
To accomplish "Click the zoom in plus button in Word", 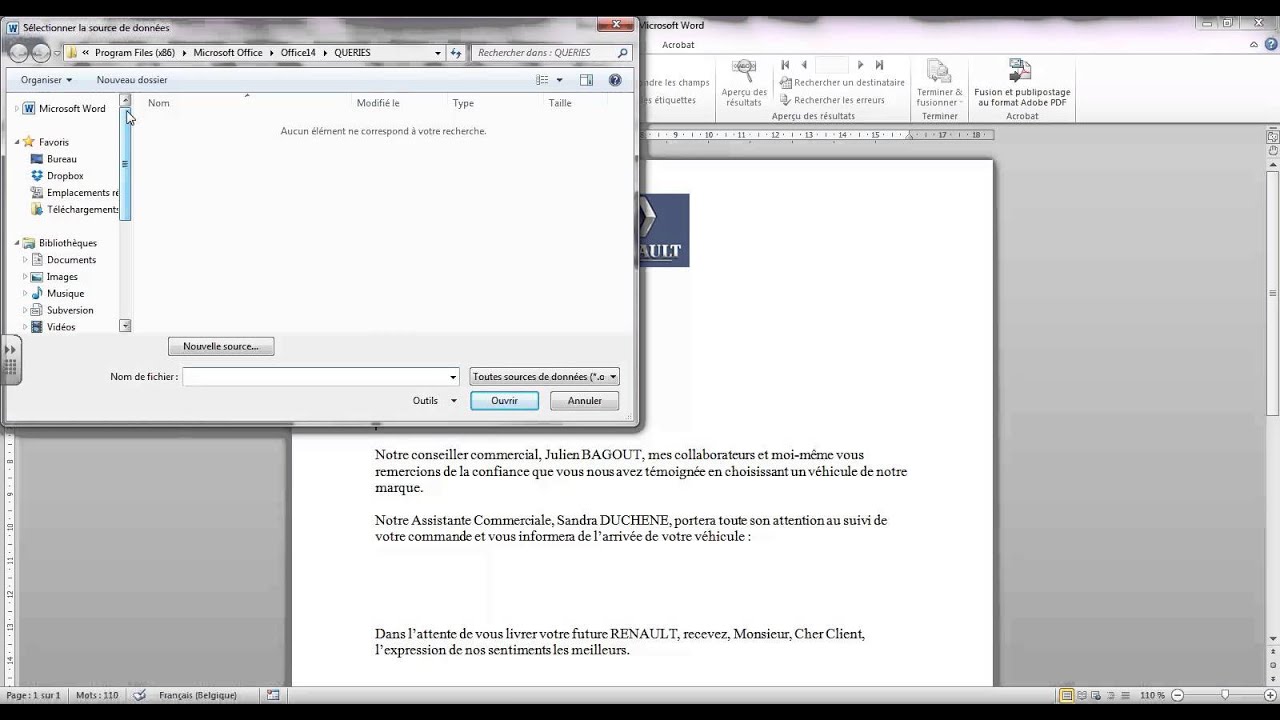I will coord(1270,695).
